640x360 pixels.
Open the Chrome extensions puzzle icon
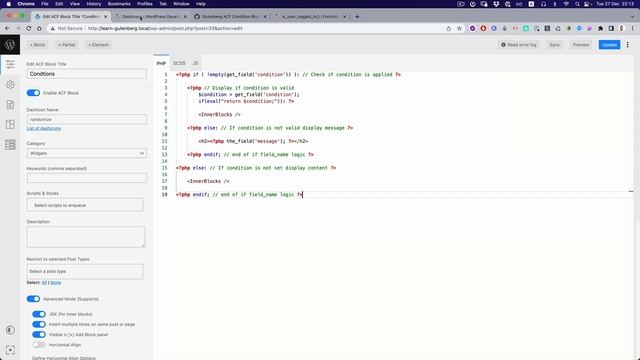pos(600,28)
